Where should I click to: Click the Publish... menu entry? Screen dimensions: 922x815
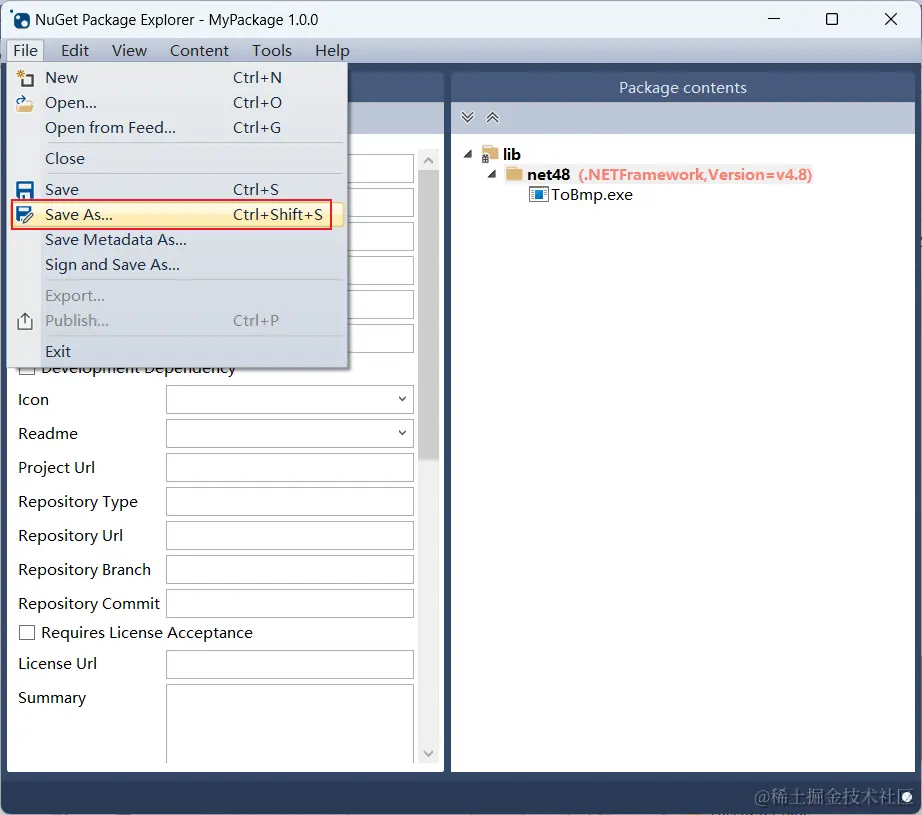pyautogui.click(x=178, y=321)
